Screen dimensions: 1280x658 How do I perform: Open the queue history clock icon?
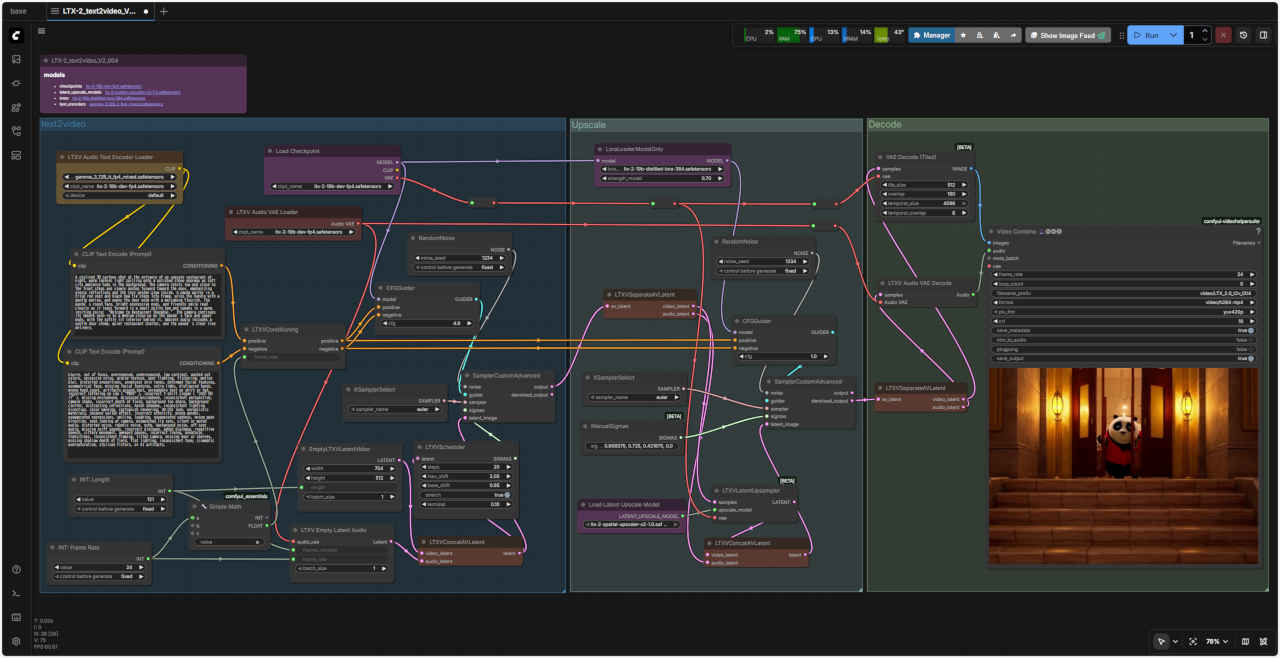point(1244,35)
